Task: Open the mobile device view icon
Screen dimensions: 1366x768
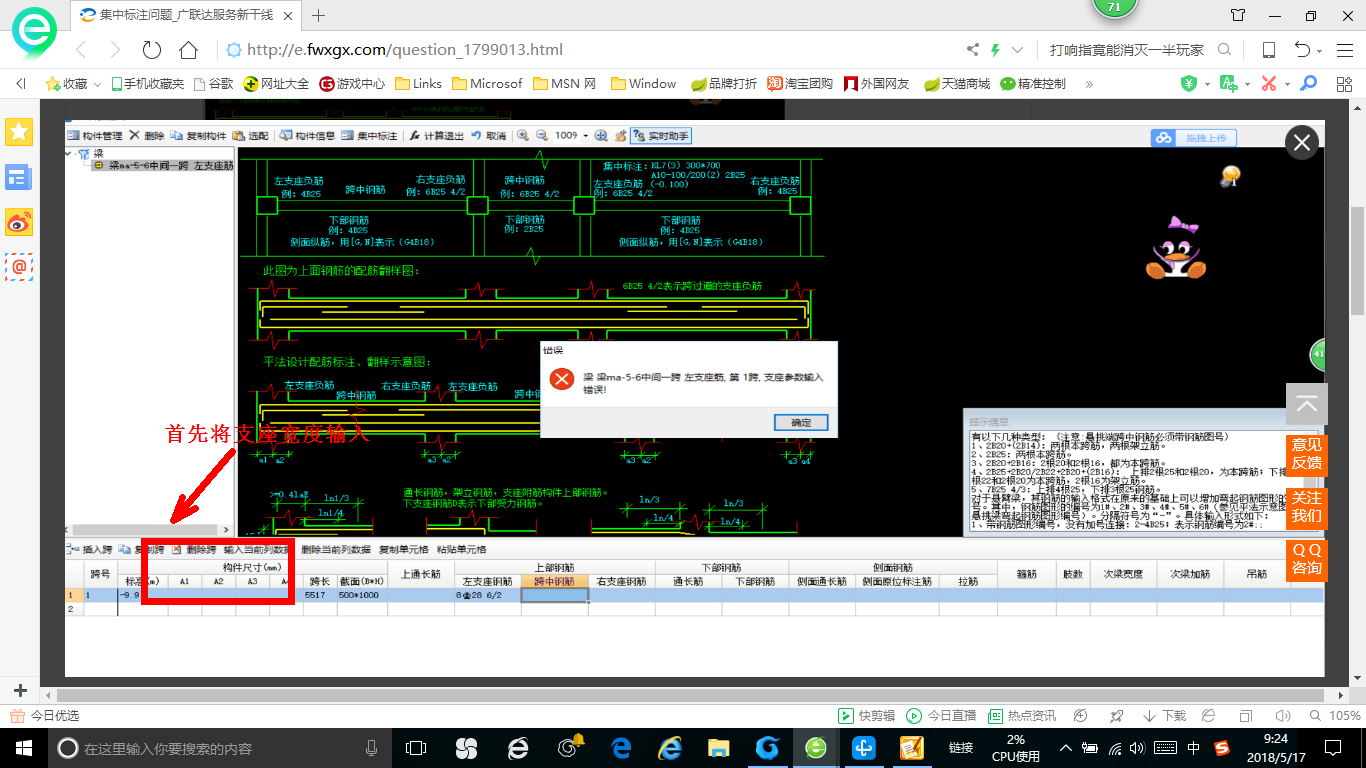Action: tap(1268, 50)
